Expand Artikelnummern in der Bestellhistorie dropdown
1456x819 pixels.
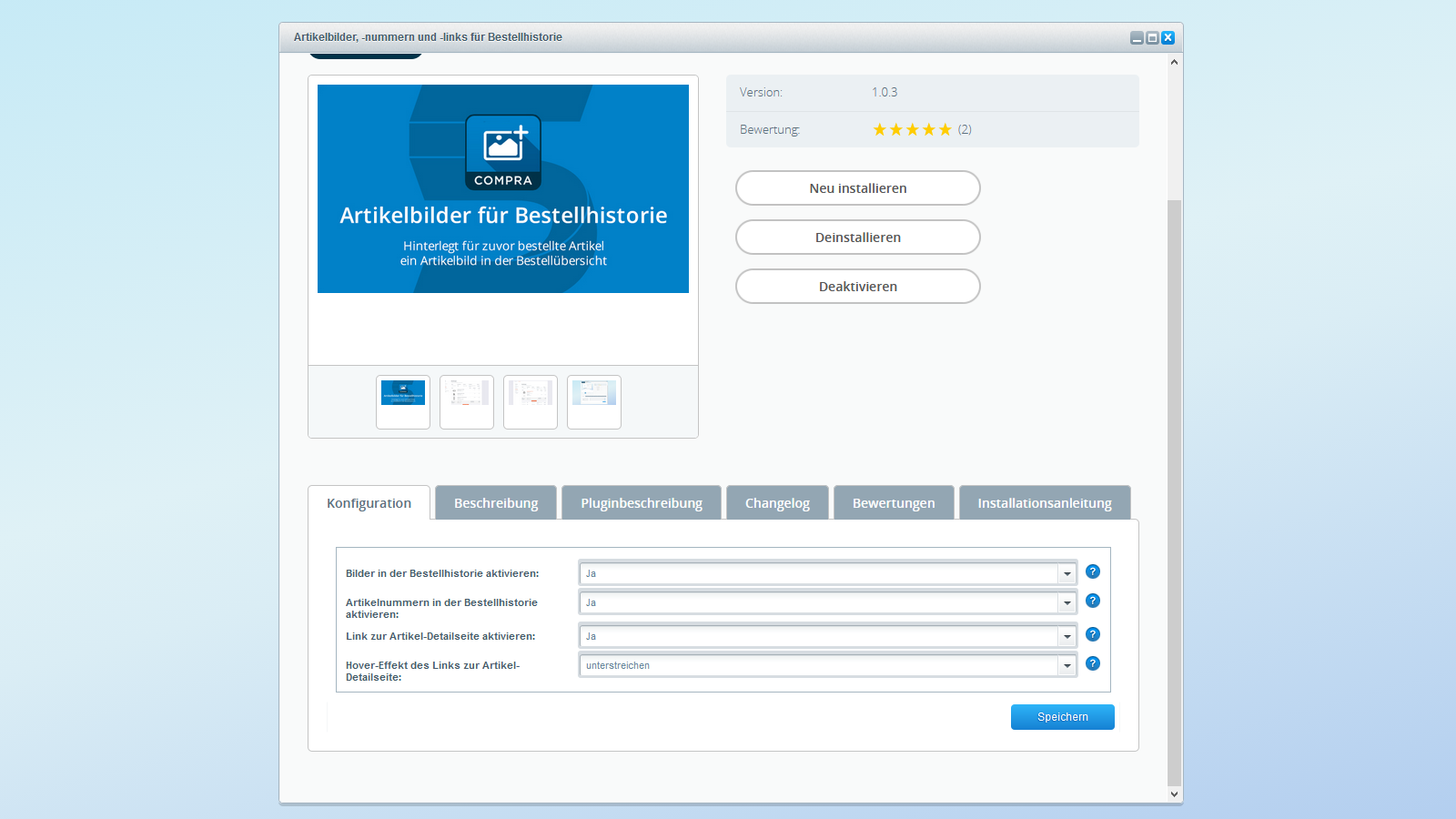tap(1067, 602)
